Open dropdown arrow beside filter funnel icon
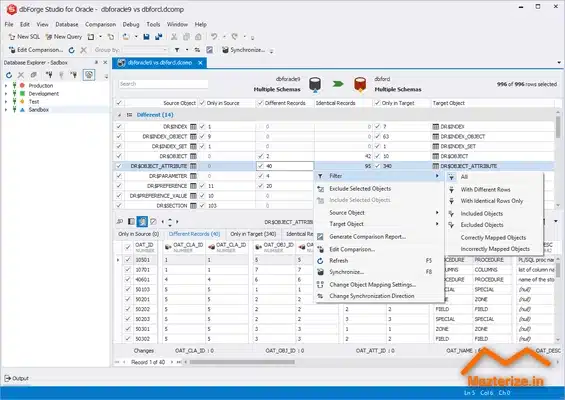Image resolution: width=565 pixels, height=400 pixels. point(187,50)
